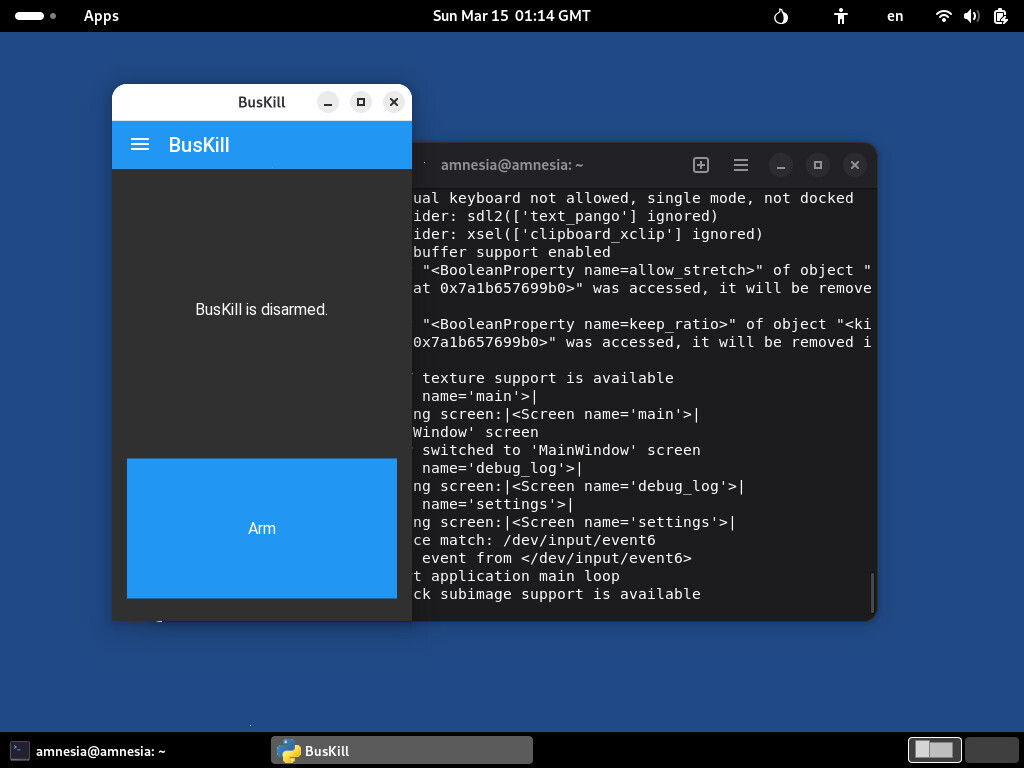Viewport: 1024px width, 768px height.
Task: Click the battery status icon
Action: (1000, 16)
